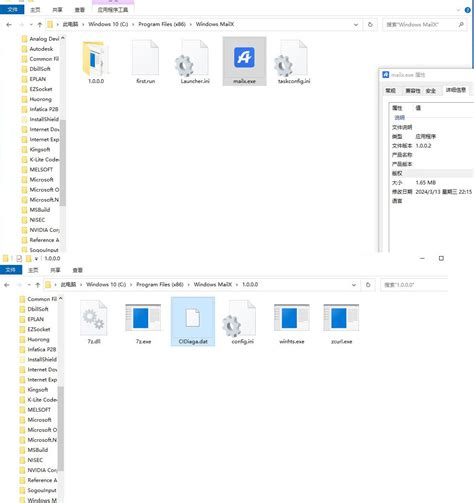Open the Huorong folder in the top sidebar
Image resolution: width=474 pixels, height=503 pixels.
pos(36,99)
